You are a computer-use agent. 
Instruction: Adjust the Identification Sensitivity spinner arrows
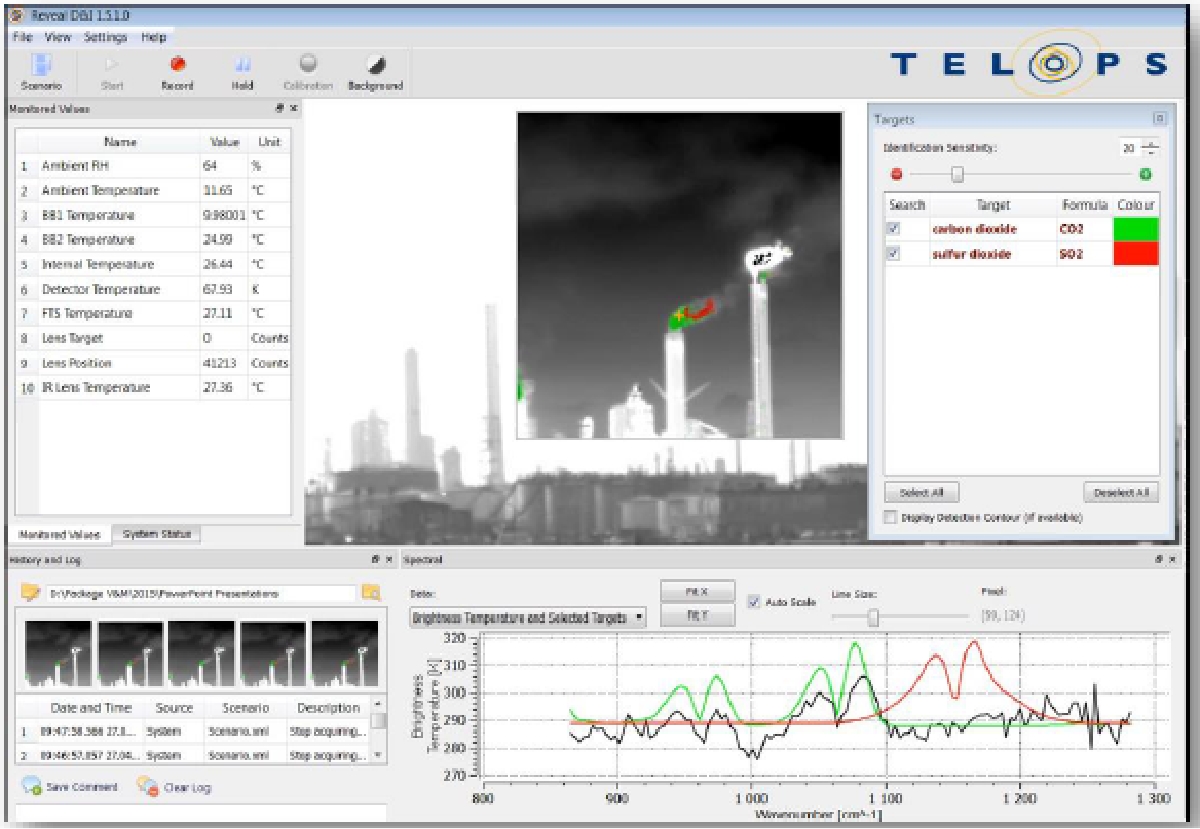1150,148
